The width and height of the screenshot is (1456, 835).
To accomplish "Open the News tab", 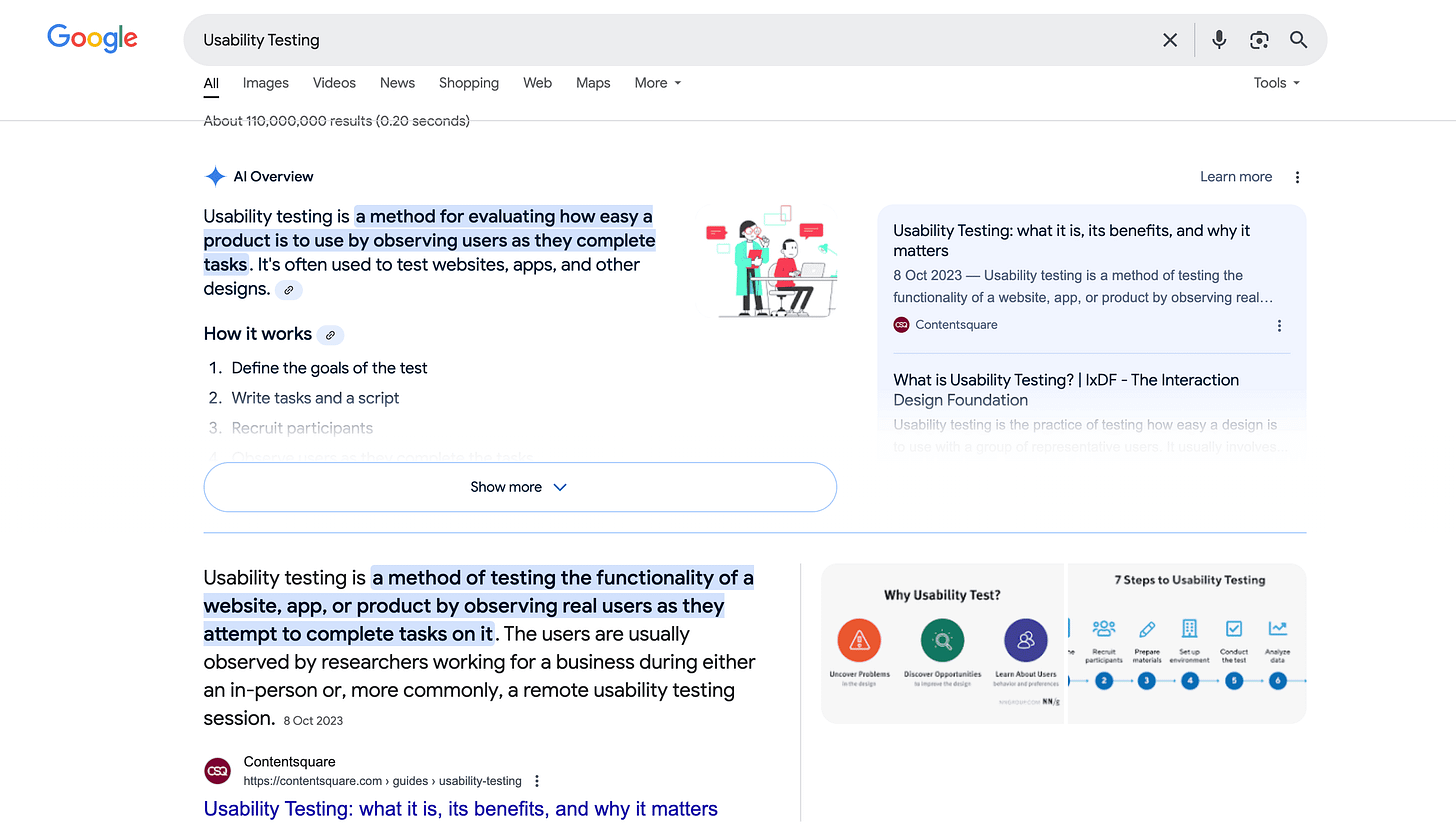I will point(397,83).
